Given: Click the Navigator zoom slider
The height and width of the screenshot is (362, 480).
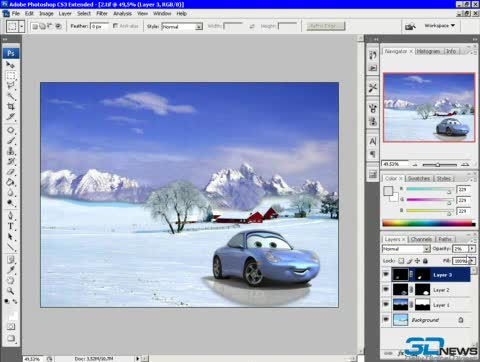Looking at the screenshot, I should tap(439, 164).
